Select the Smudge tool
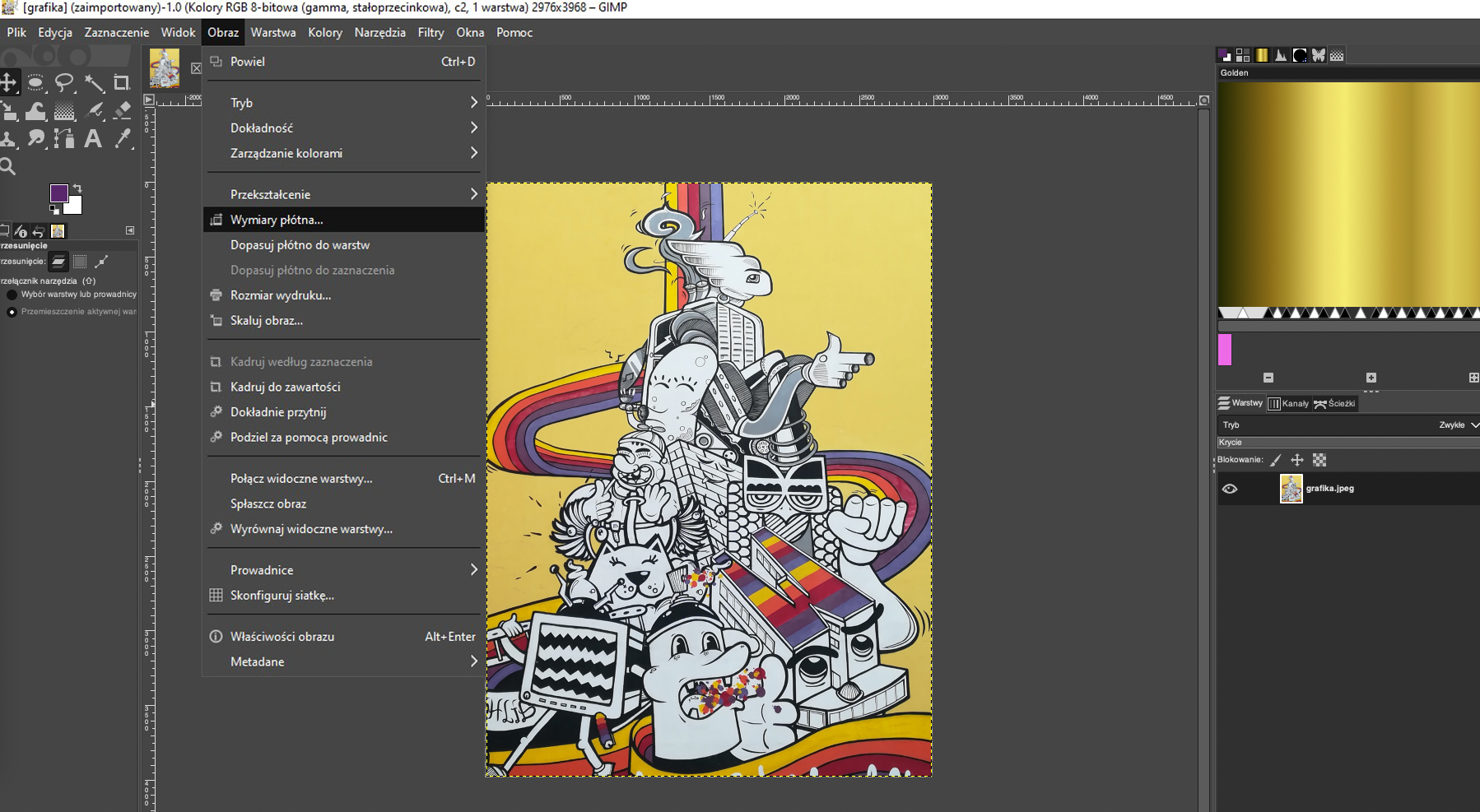 35,138
